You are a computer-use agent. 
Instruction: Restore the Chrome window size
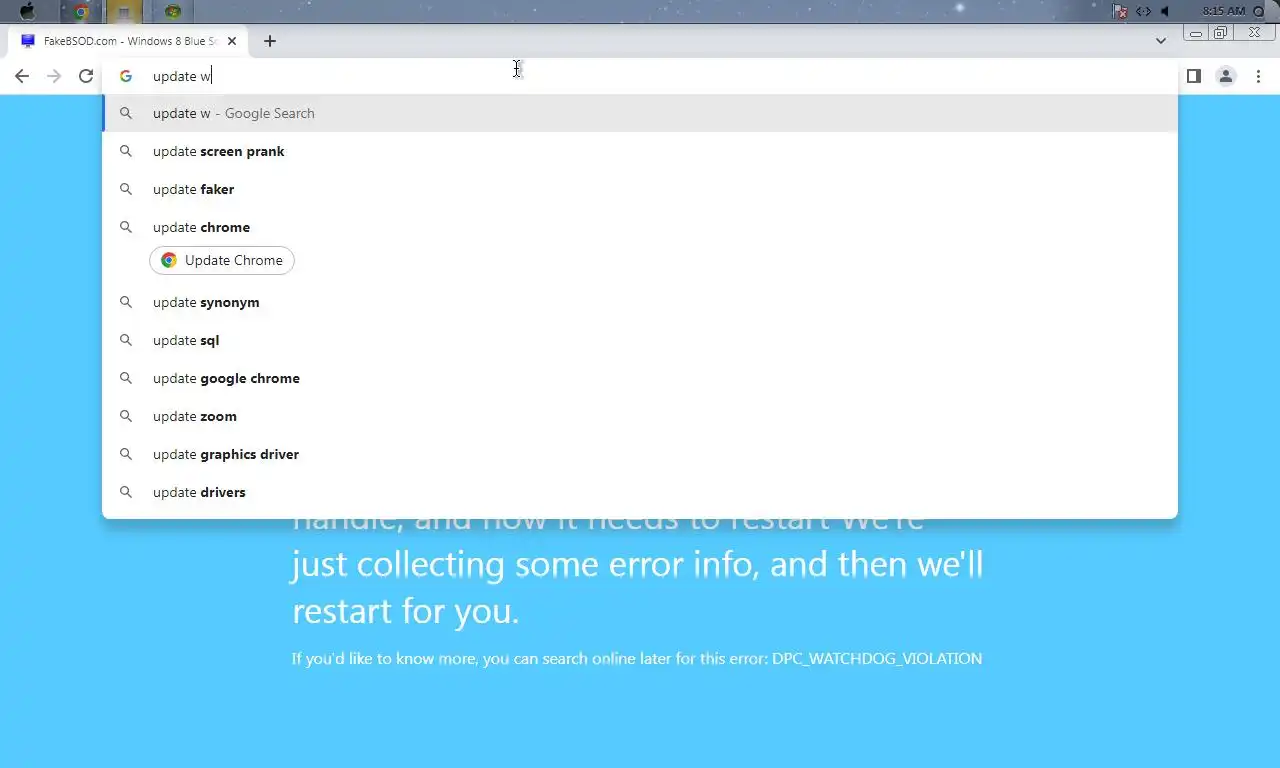tap(1220, 33)
